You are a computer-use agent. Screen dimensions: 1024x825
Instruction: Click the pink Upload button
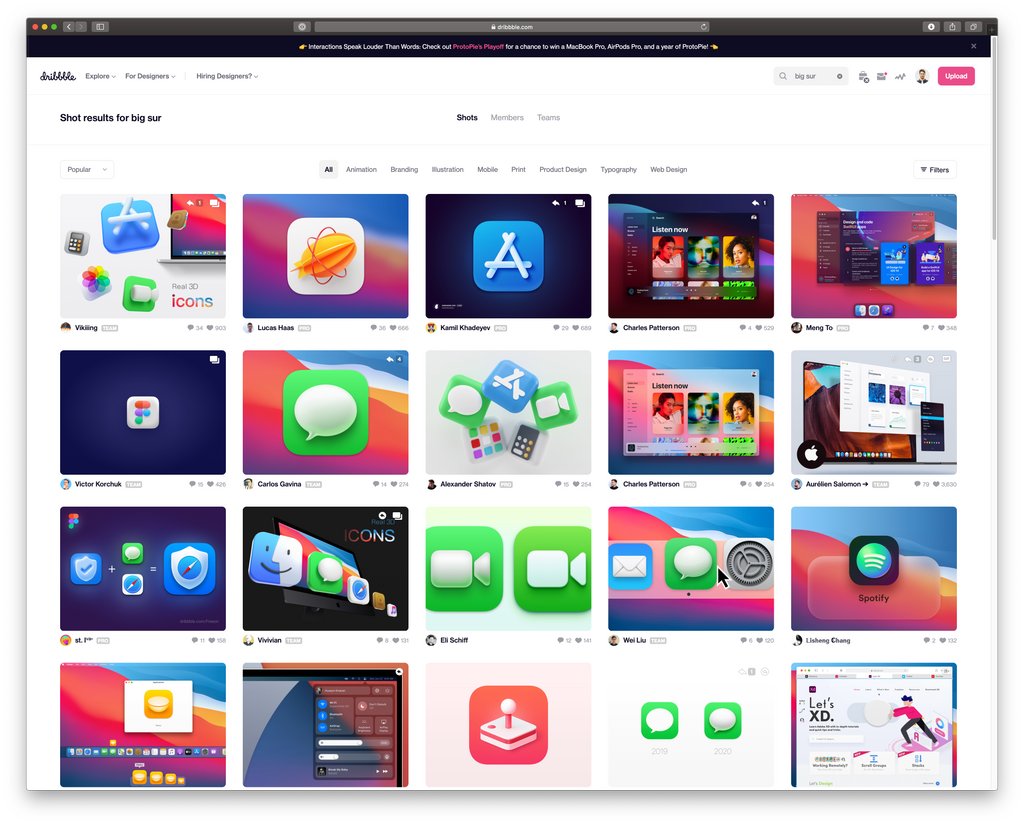click(956, 76)
